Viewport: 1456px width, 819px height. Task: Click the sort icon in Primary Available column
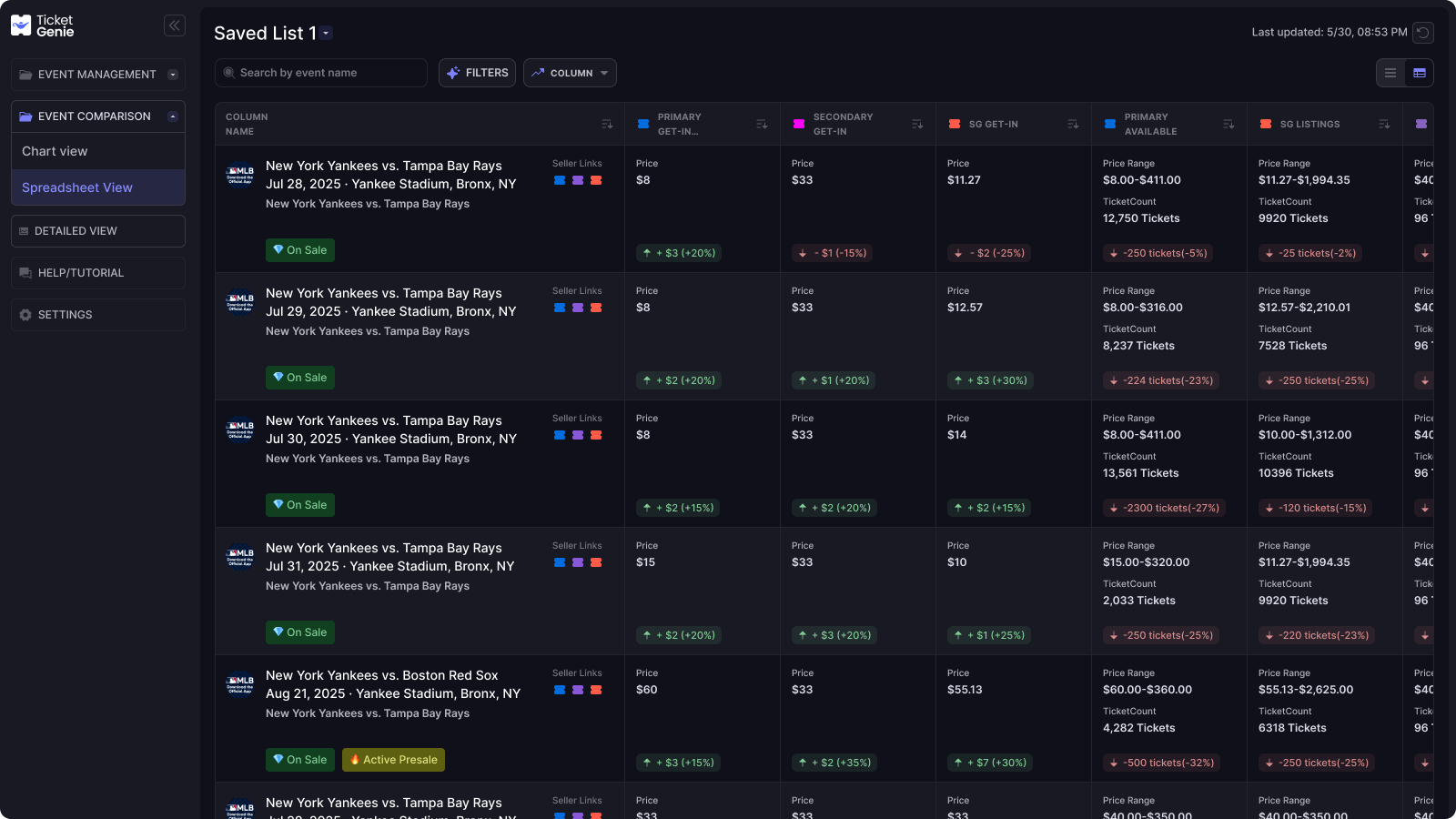[x=1228, y=125]
